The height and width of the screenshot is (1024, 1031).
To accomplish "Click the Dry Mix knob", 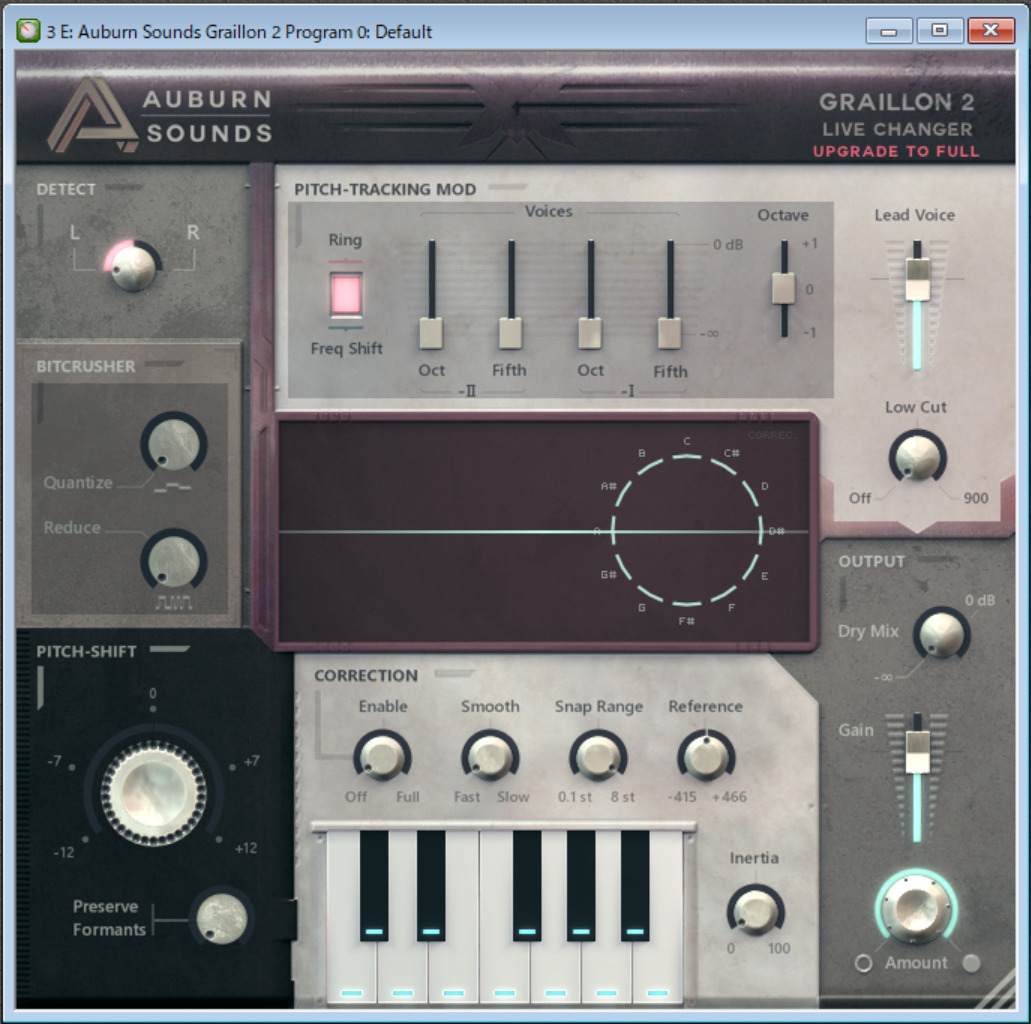I will 941,634.
